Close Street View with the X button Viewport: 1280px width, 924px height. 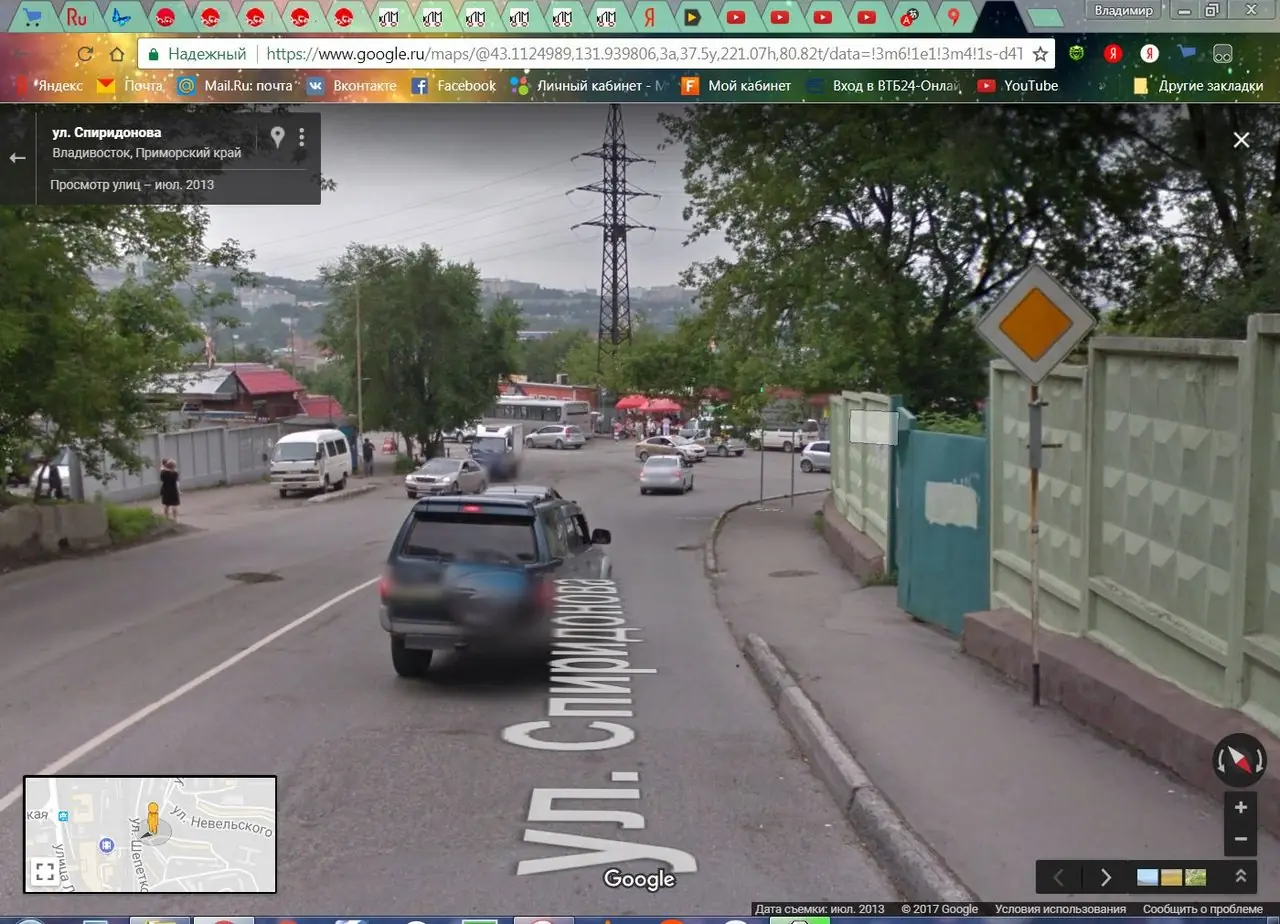(x=1241, y=140)
